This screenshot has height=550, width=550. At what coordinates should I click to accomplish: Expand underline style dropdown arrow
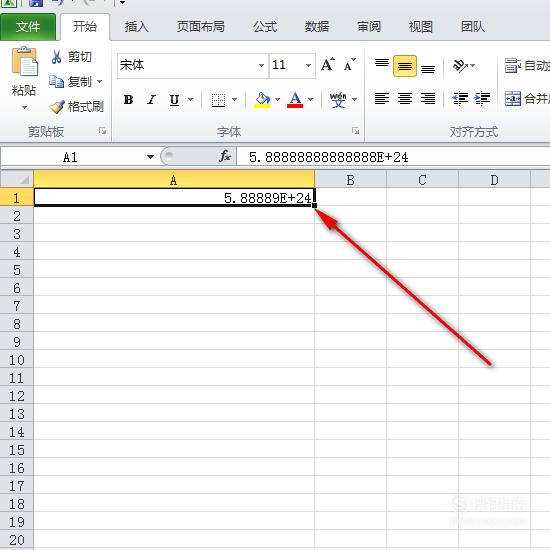coord(190,100)
